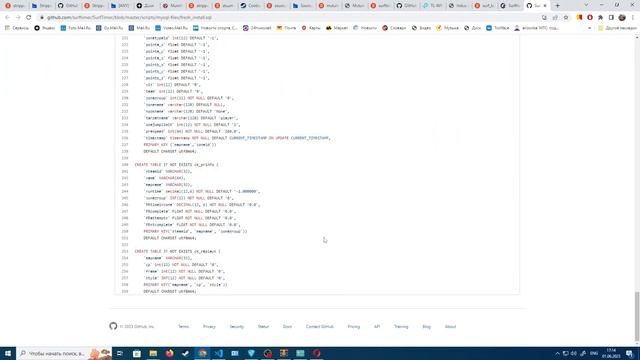Click the red O extension icon
Screen dimensions: 640x360
click(x=590, y=18)
